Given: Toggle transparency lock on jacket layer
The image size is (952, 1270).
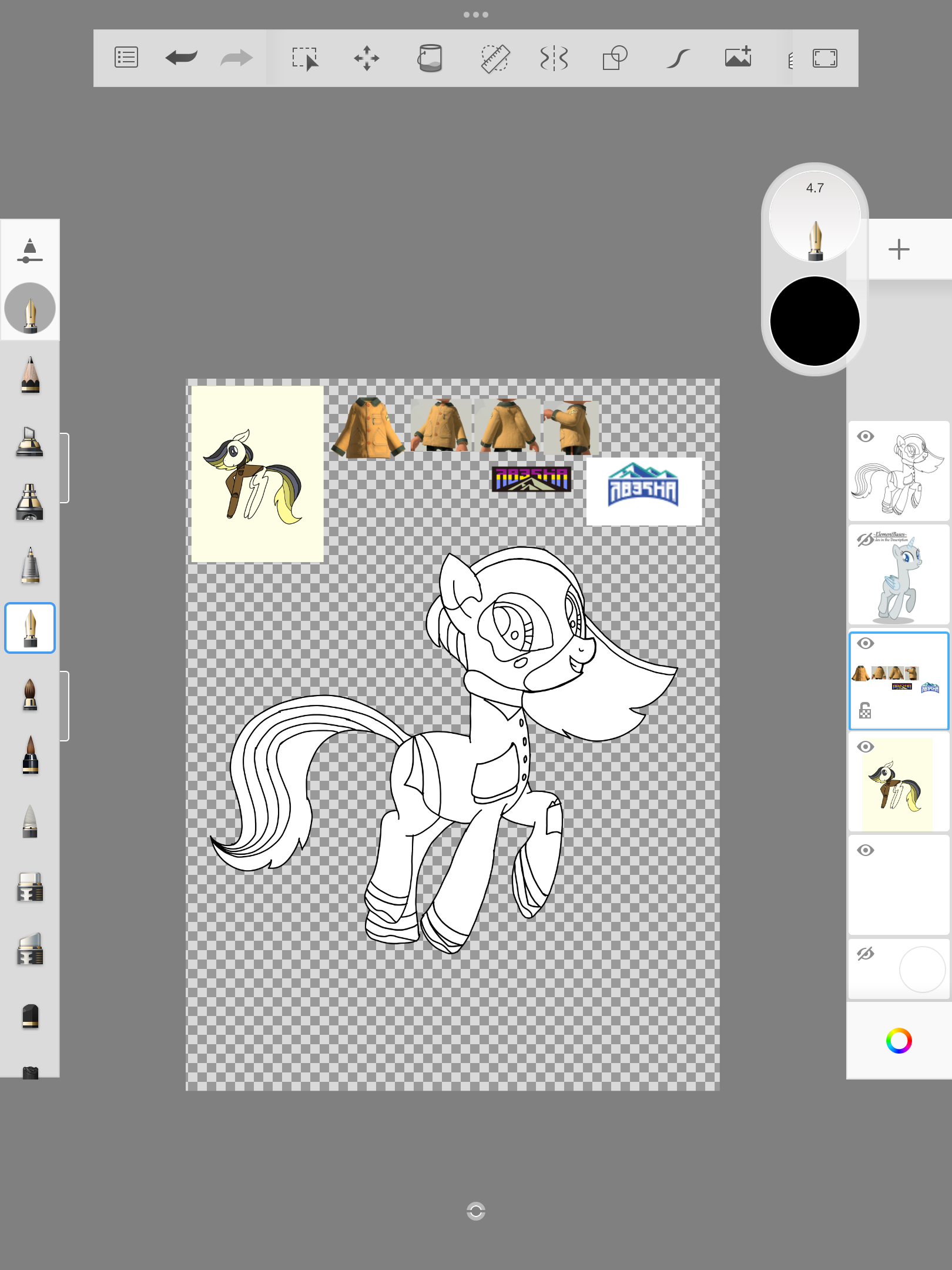Looking at the screenshot, I should click(865, 711).
